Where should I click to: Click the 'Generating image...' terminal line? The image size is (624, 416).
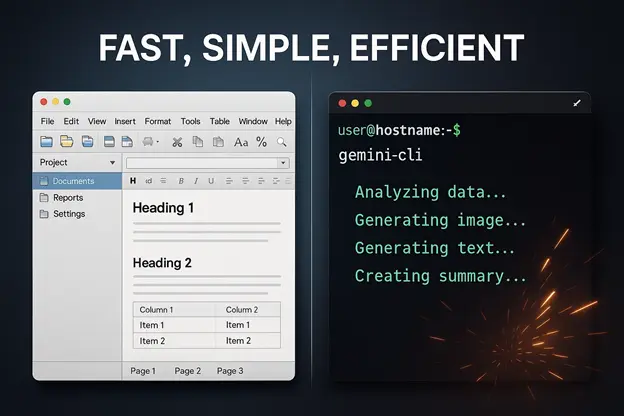point(440,220)
